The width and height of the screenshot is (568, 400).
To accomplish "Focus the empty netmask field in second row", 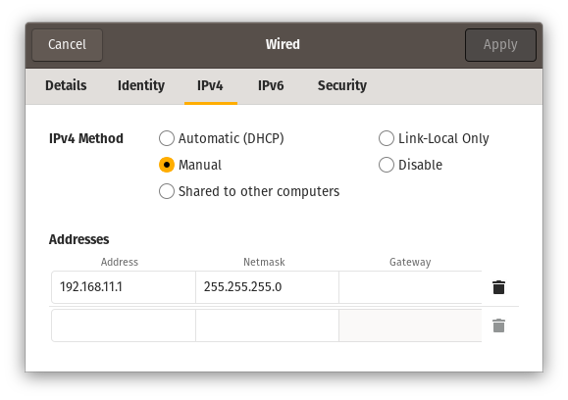I will (267, 325).
